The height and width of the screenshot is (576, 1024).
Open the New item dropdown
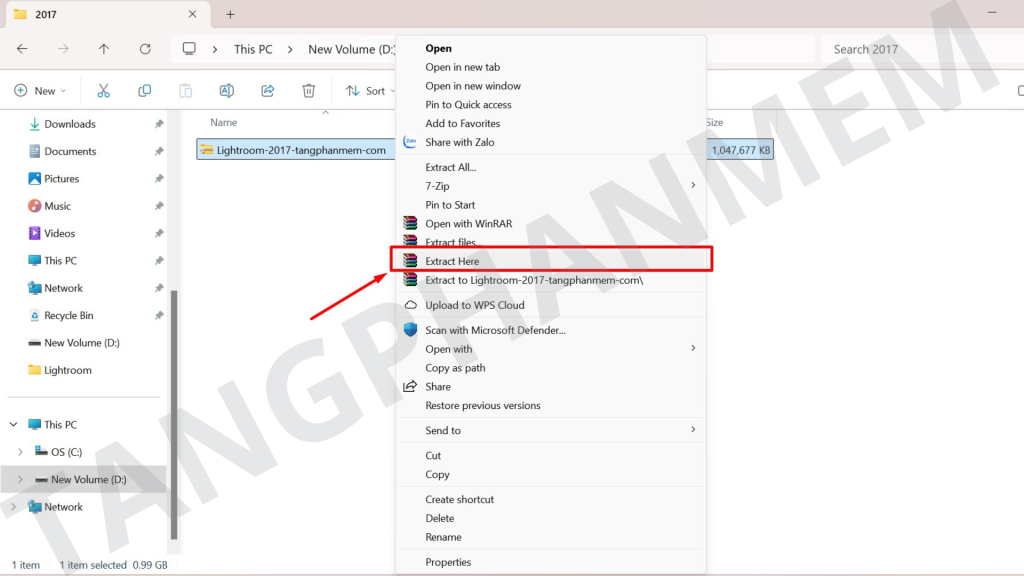[40, 91]
